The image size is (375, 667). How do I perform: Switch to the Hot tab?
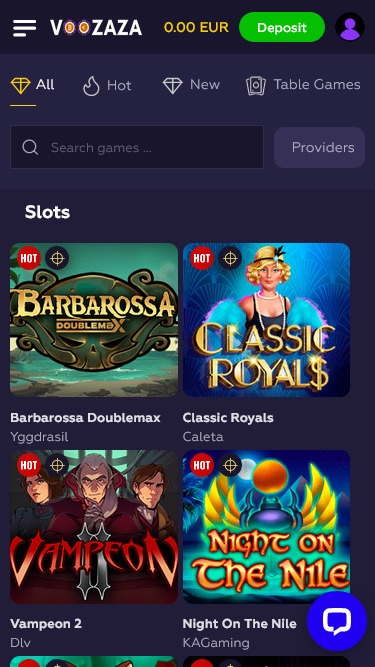coord(107,86)
